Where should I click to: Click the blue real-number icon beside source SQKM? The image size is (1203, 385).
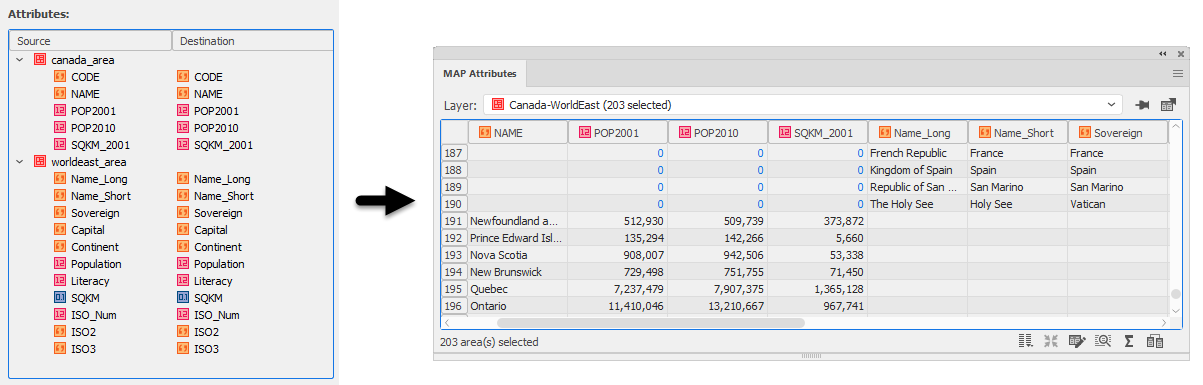[x=60, y=298]
